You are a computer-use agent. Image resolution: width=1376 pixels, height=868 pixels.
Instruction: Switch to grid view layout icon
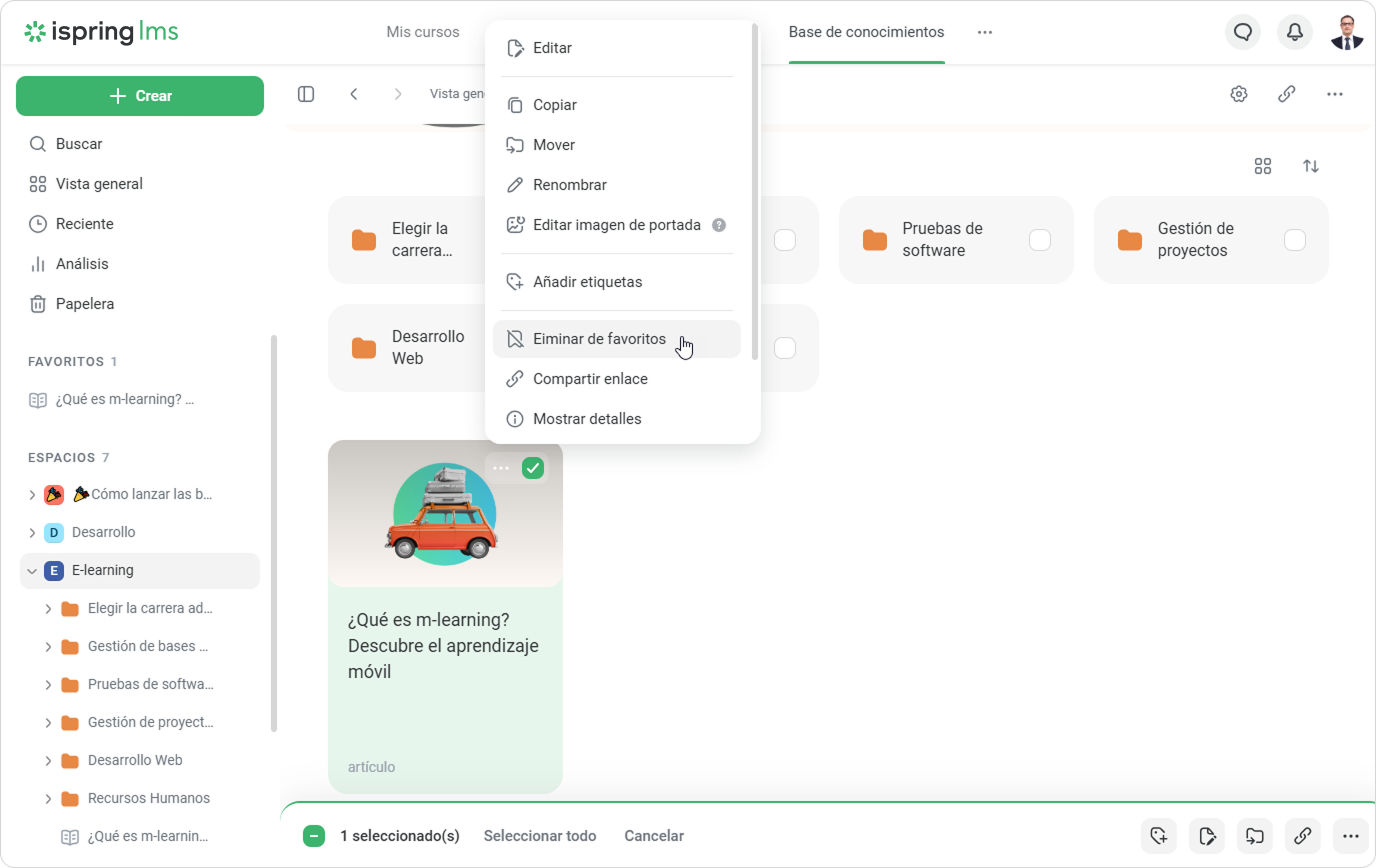coord(1263,166)
